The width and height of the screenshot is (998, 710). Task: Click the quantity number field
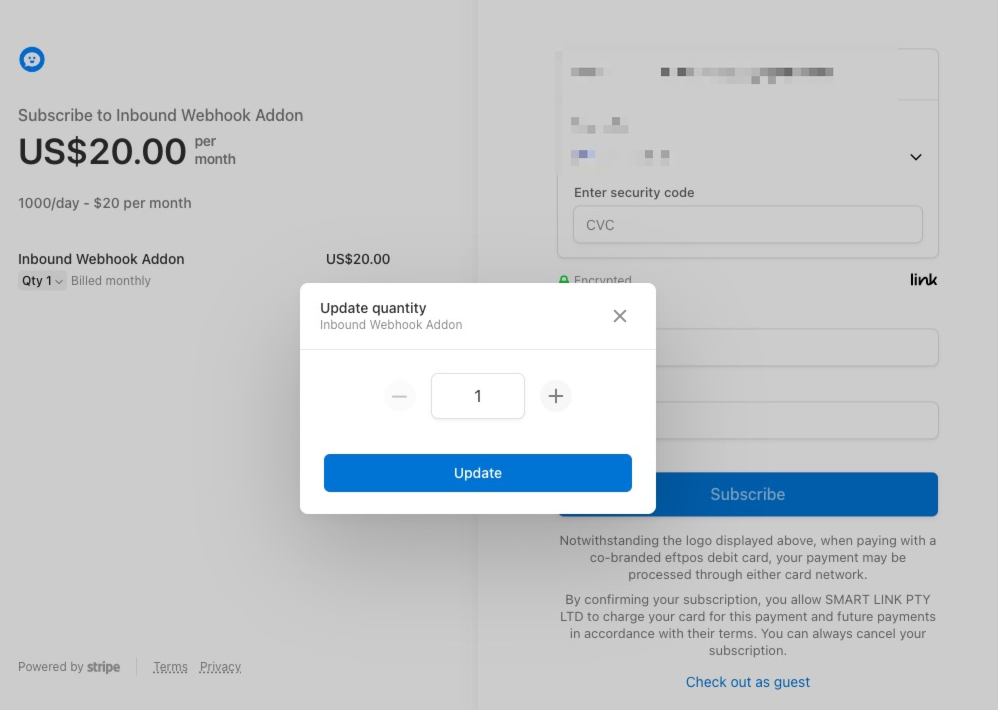click(x=478, y=396)
